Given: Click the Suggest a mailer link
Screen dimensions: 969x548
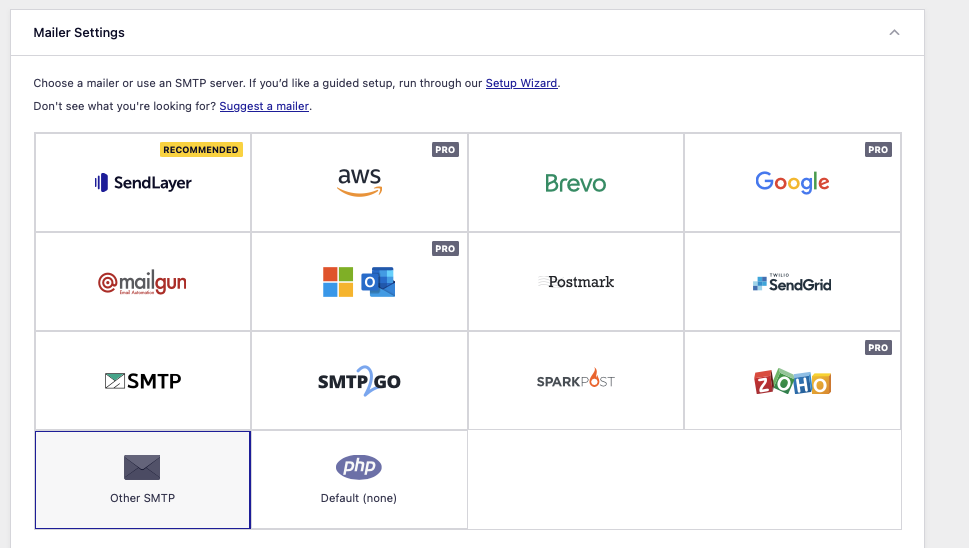Looking at the screenshot, I should click(264, 106).
